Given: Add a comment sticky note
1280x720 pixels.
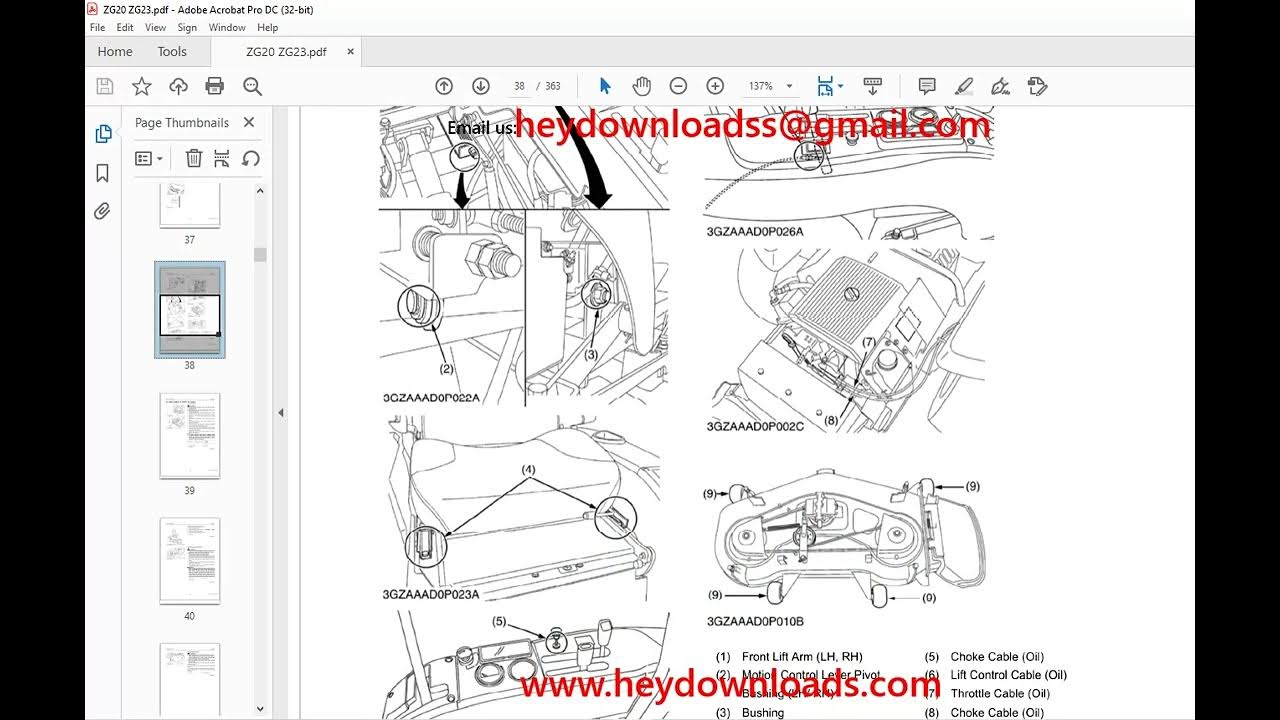Looking at the screenshot, I should point(927,87).
